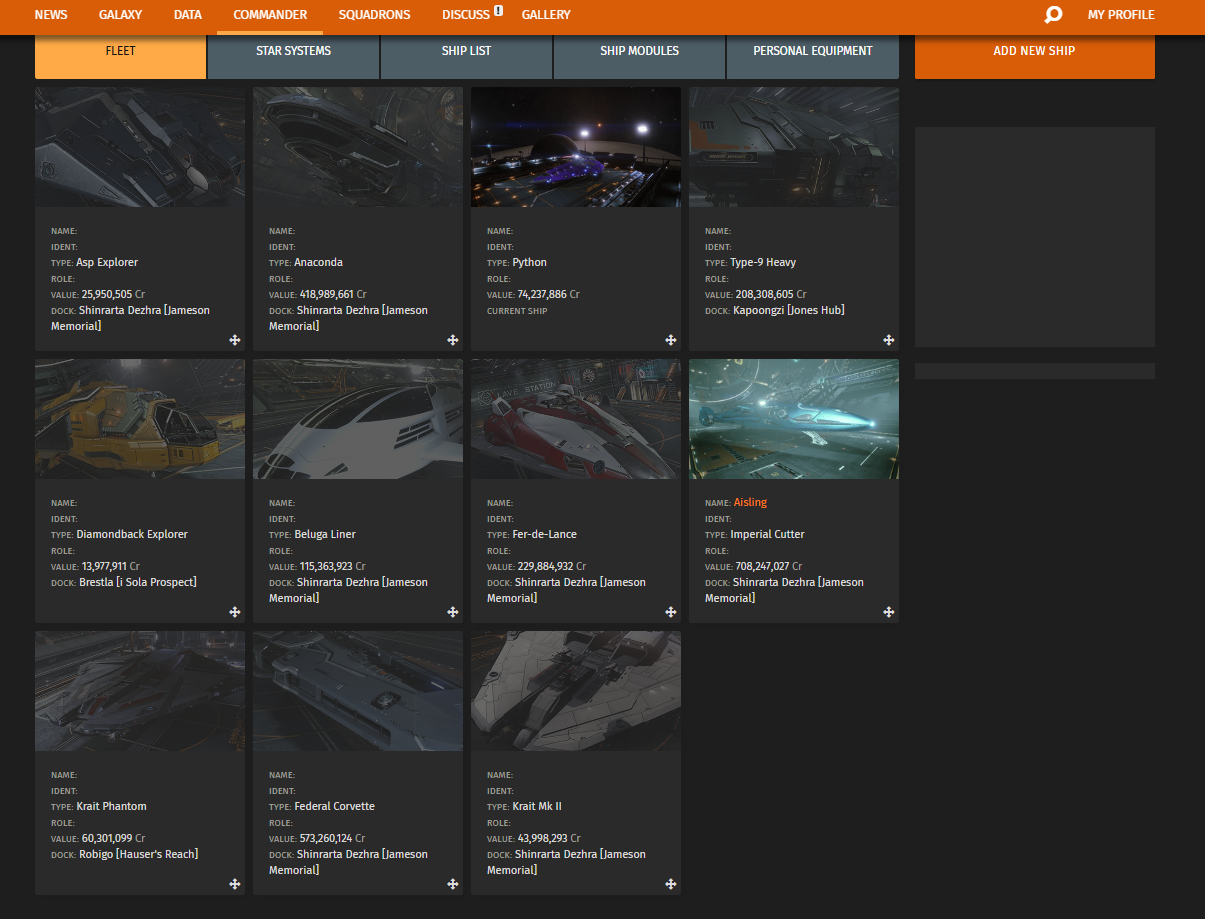Click the Add New Ship button
This screenshot has height=919, width=1205.
(x=1035, y=57)
